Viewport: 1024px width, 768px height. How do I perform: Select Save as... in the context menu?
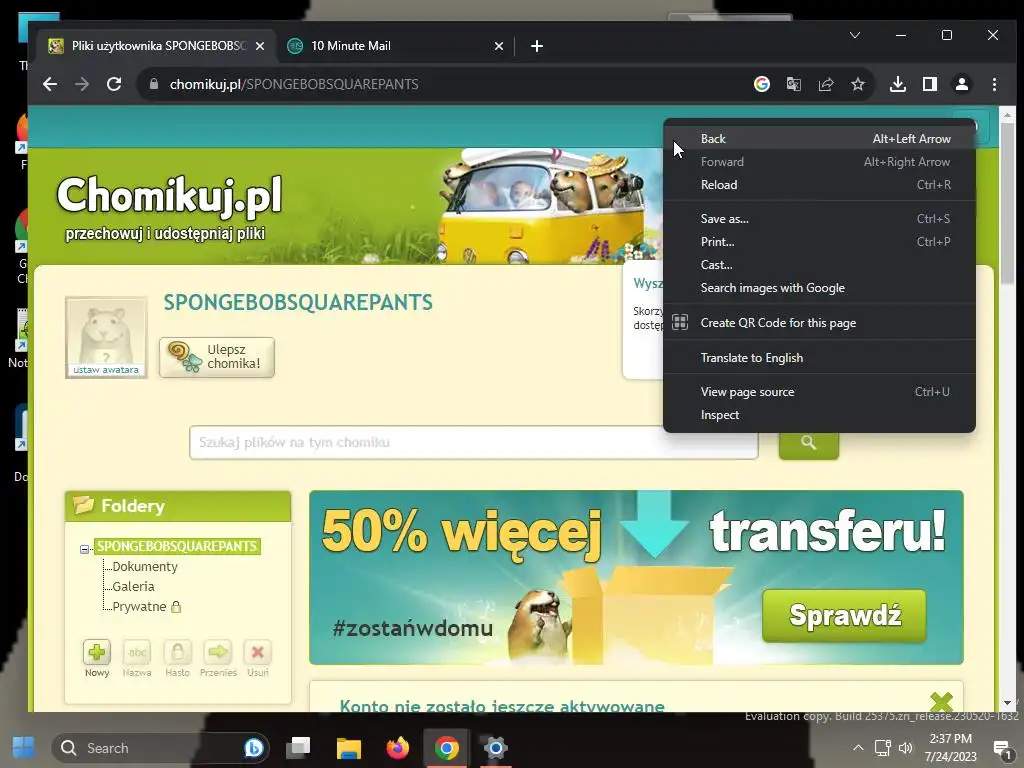819,219
